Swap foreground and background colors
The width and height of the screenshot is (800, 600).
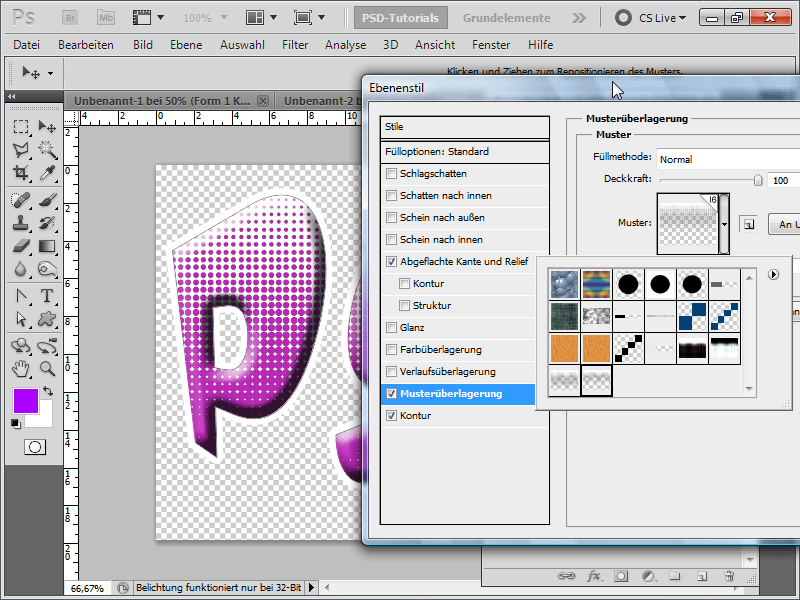(x=48, y=391)
